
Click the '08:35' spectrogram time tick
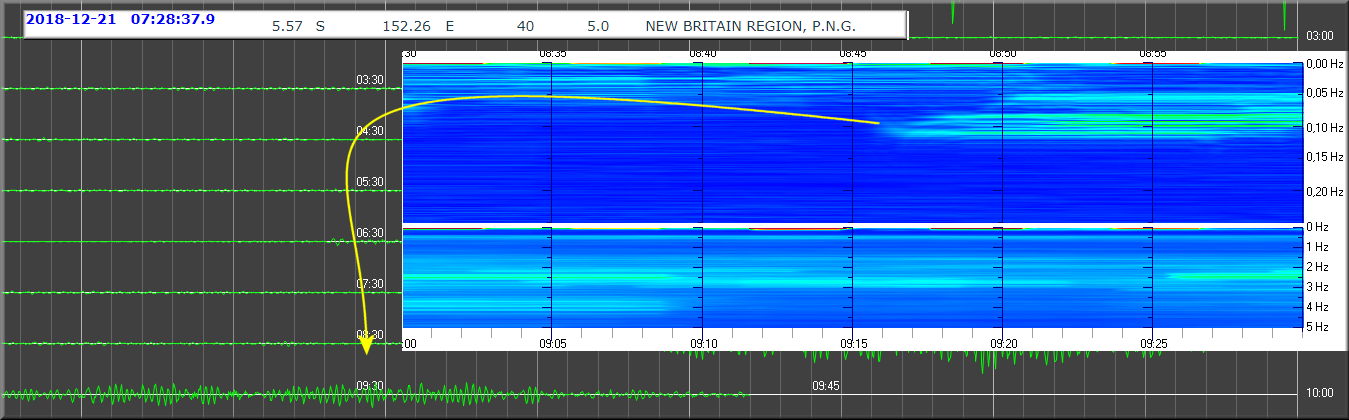pyautogui.click(x=553, y=53)
